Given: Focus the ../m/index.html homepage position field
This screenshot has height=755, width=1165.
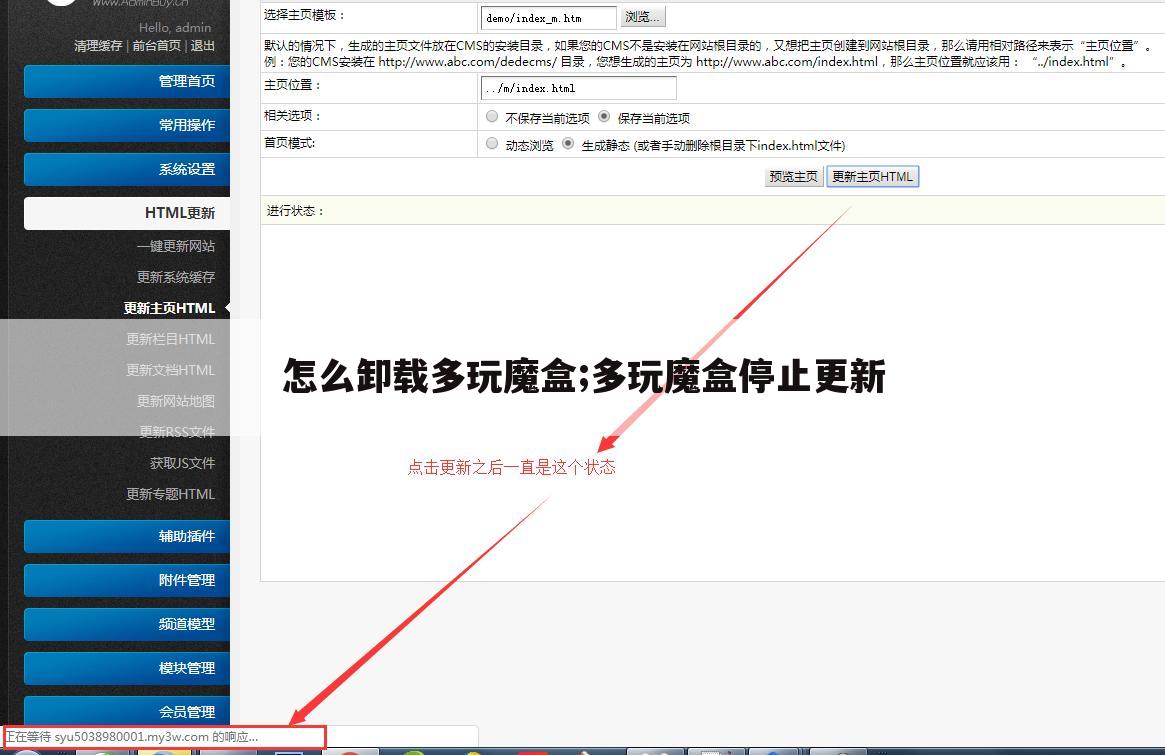Looking at the screenshot, I should (578, 88).
